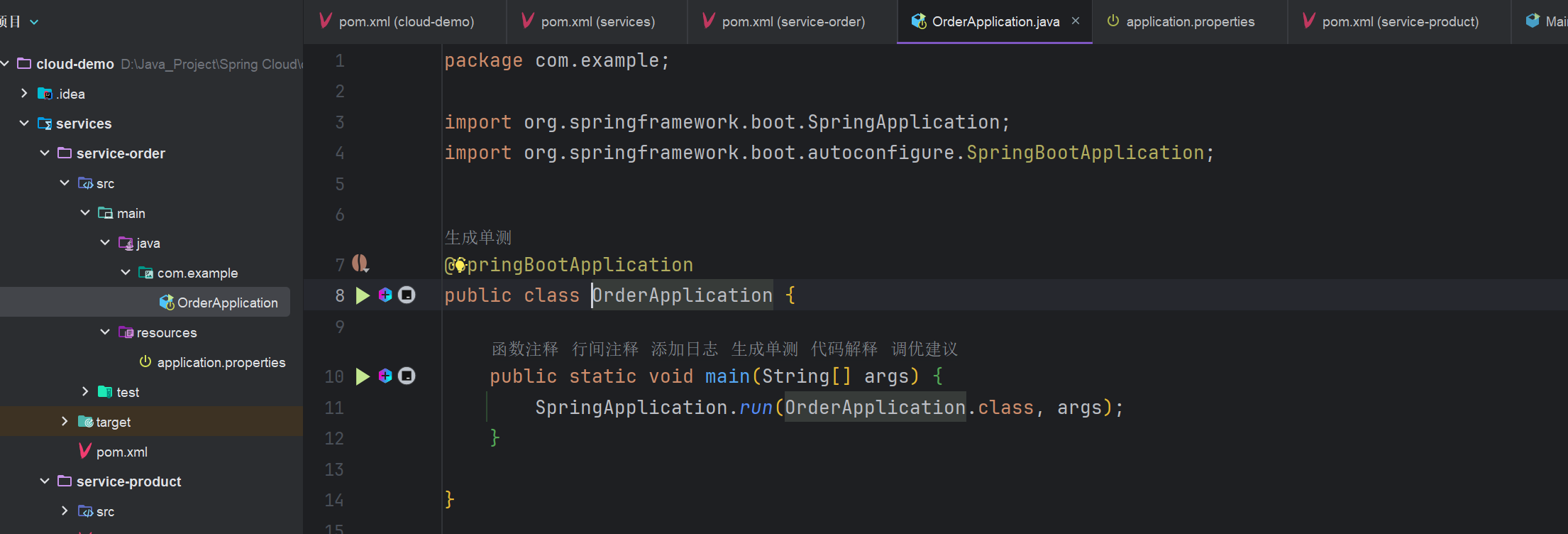Click the round terminal-style icon on line 8

click(x=407, y=295)
